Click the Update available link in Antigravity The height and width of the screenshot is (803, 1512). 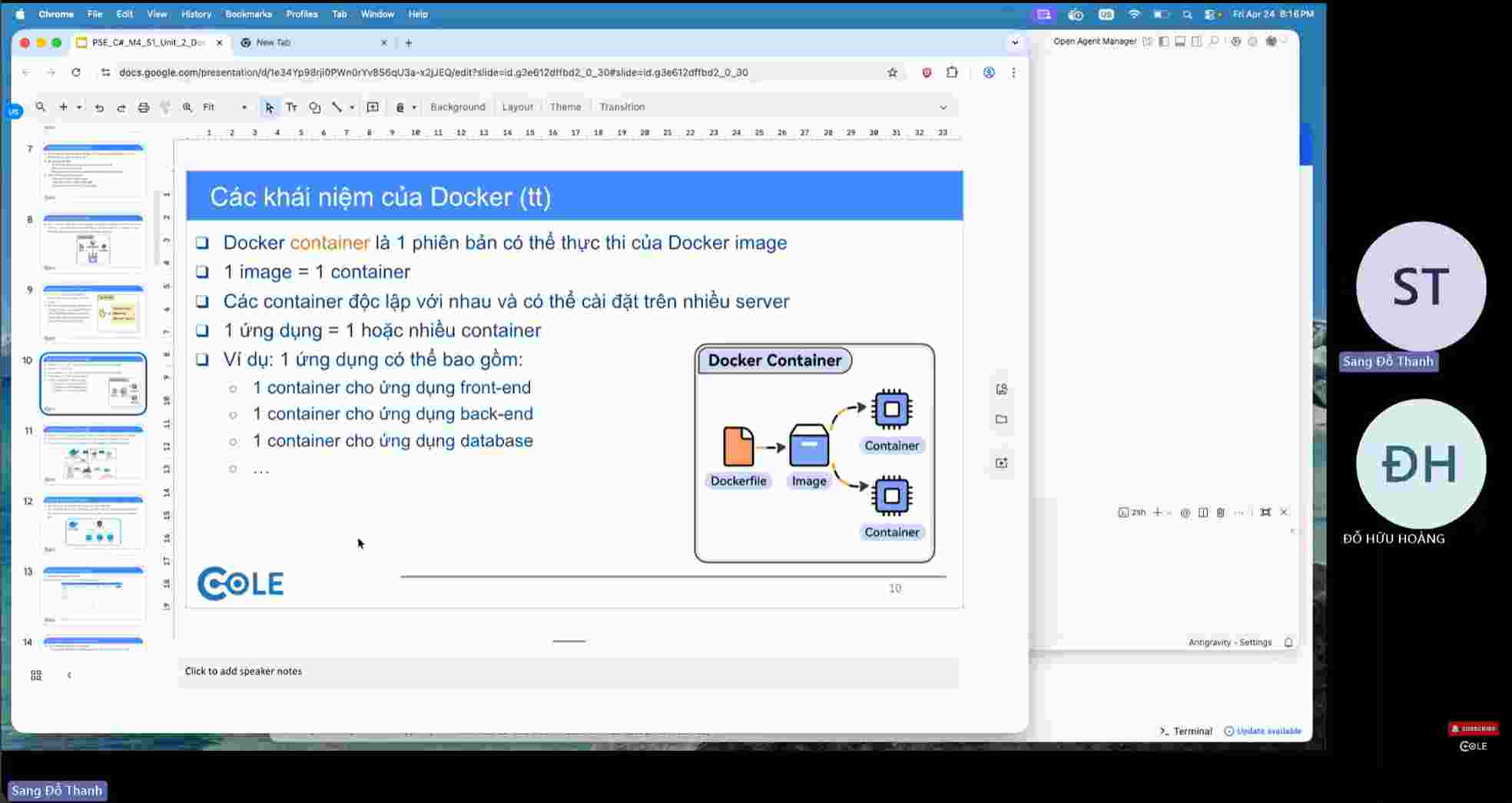point(1262,732)
